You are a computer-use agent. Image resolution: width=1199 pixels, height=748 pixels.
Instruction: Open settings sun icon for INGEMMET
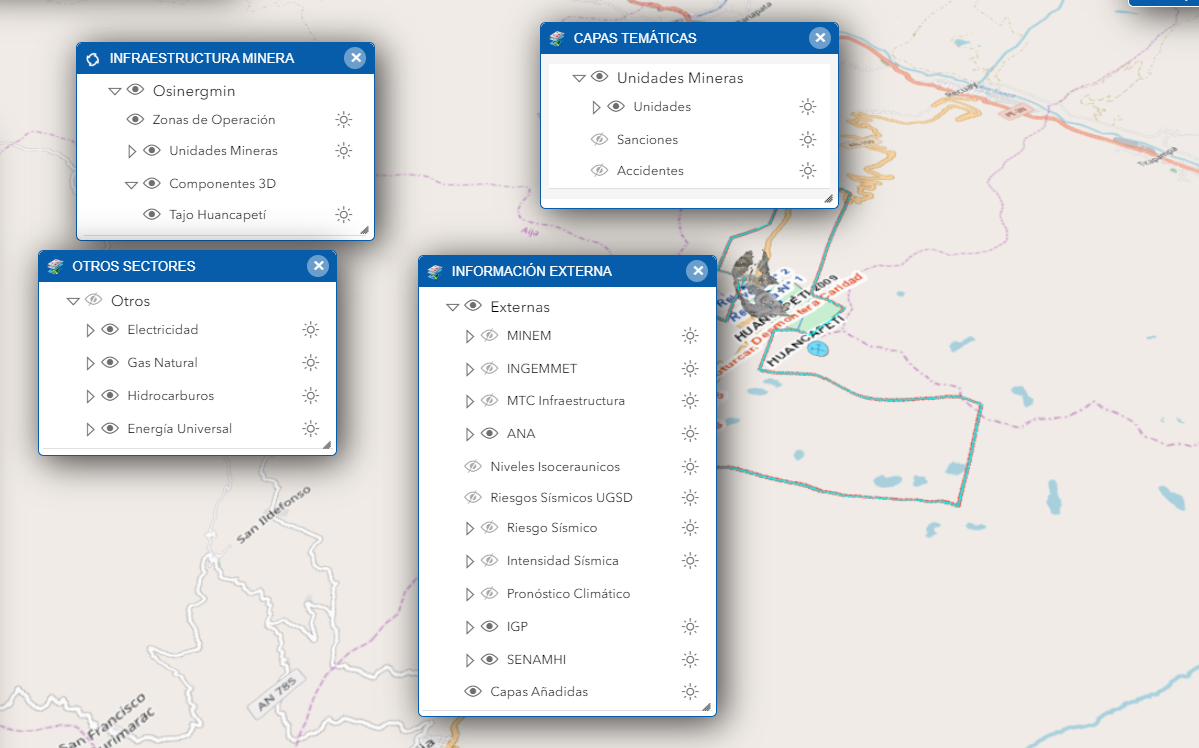point(690,369)
